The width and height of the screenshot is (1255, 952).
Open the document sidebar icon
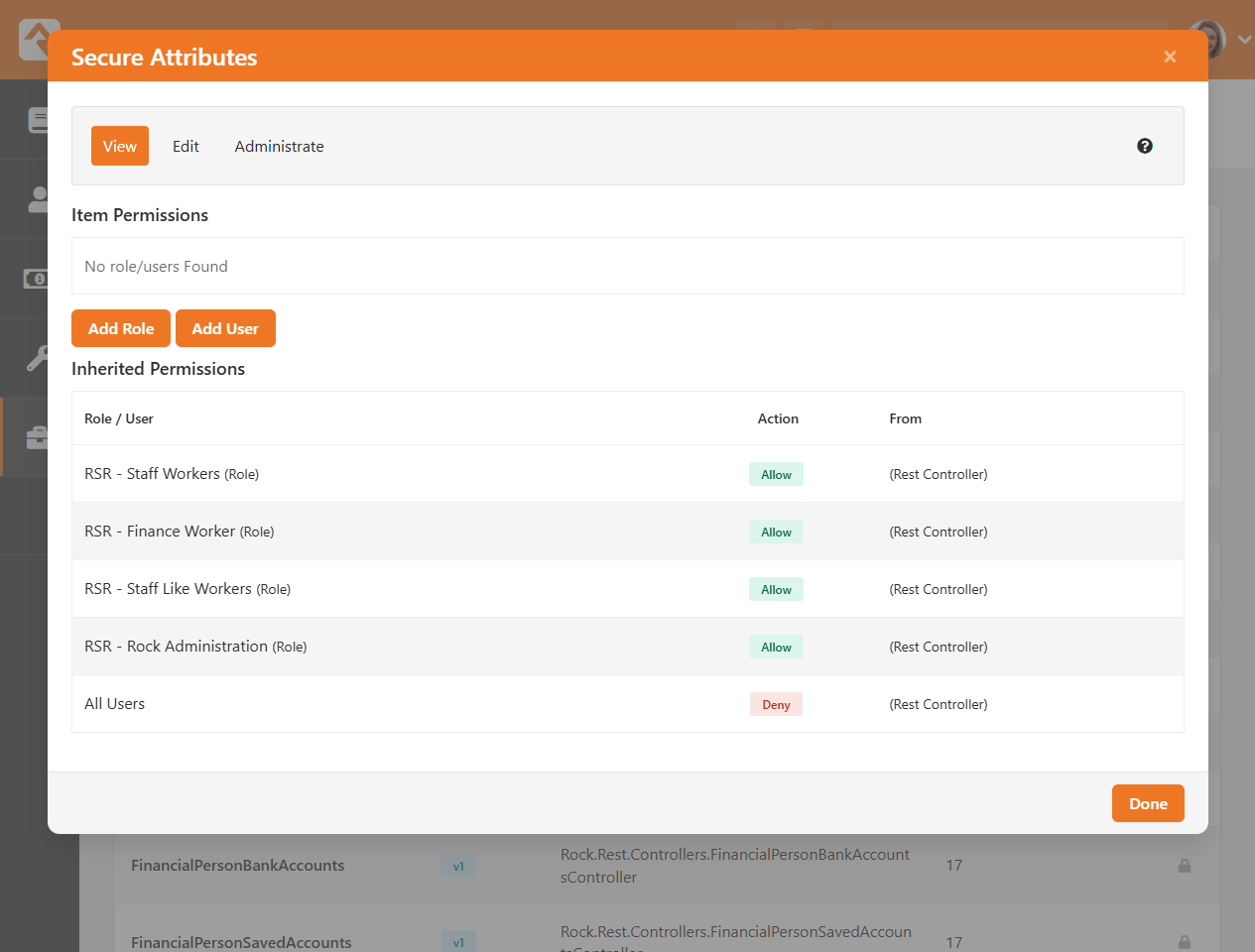38,120
